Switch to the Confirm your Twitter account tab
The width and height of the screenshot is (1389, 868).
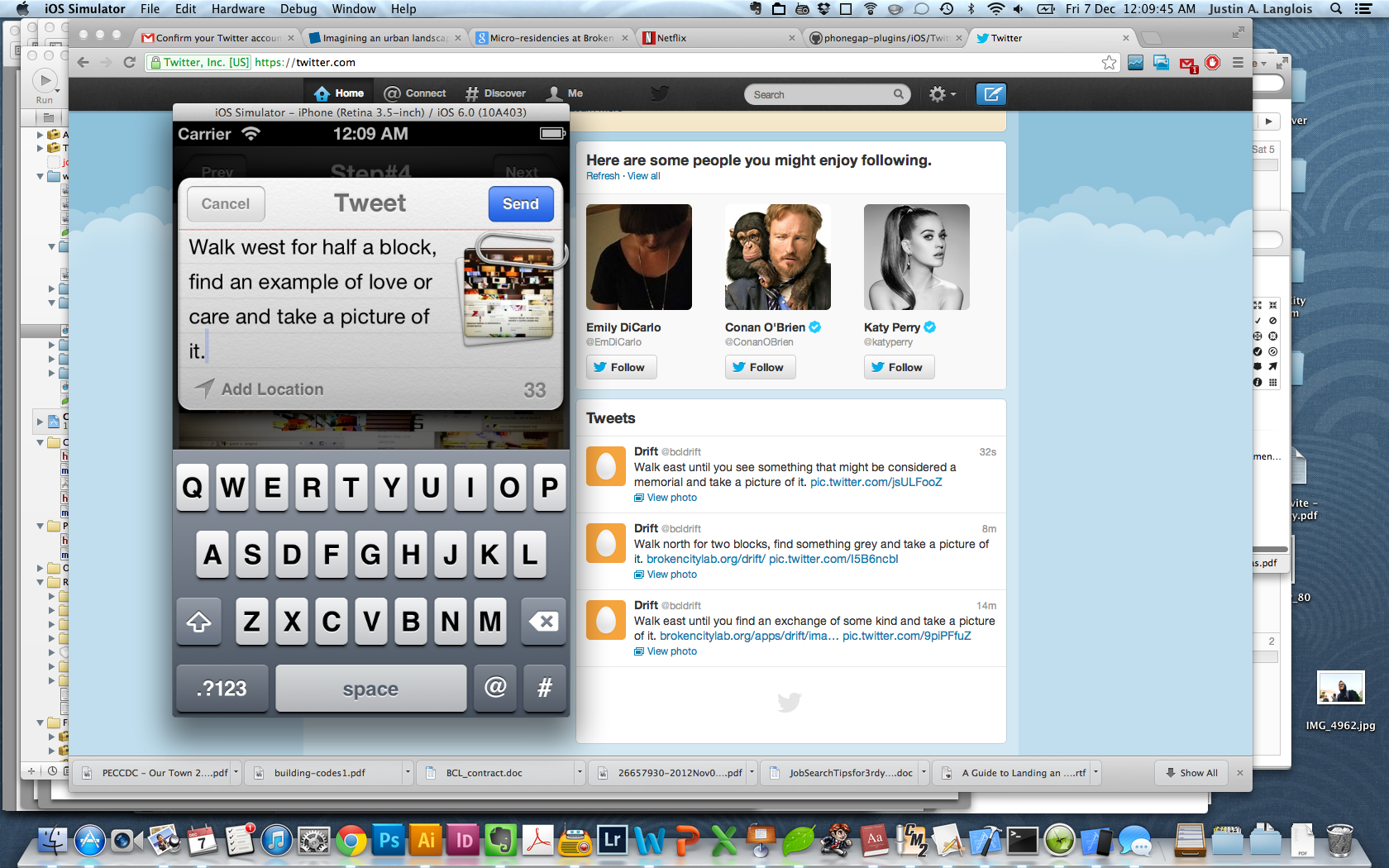218,38
